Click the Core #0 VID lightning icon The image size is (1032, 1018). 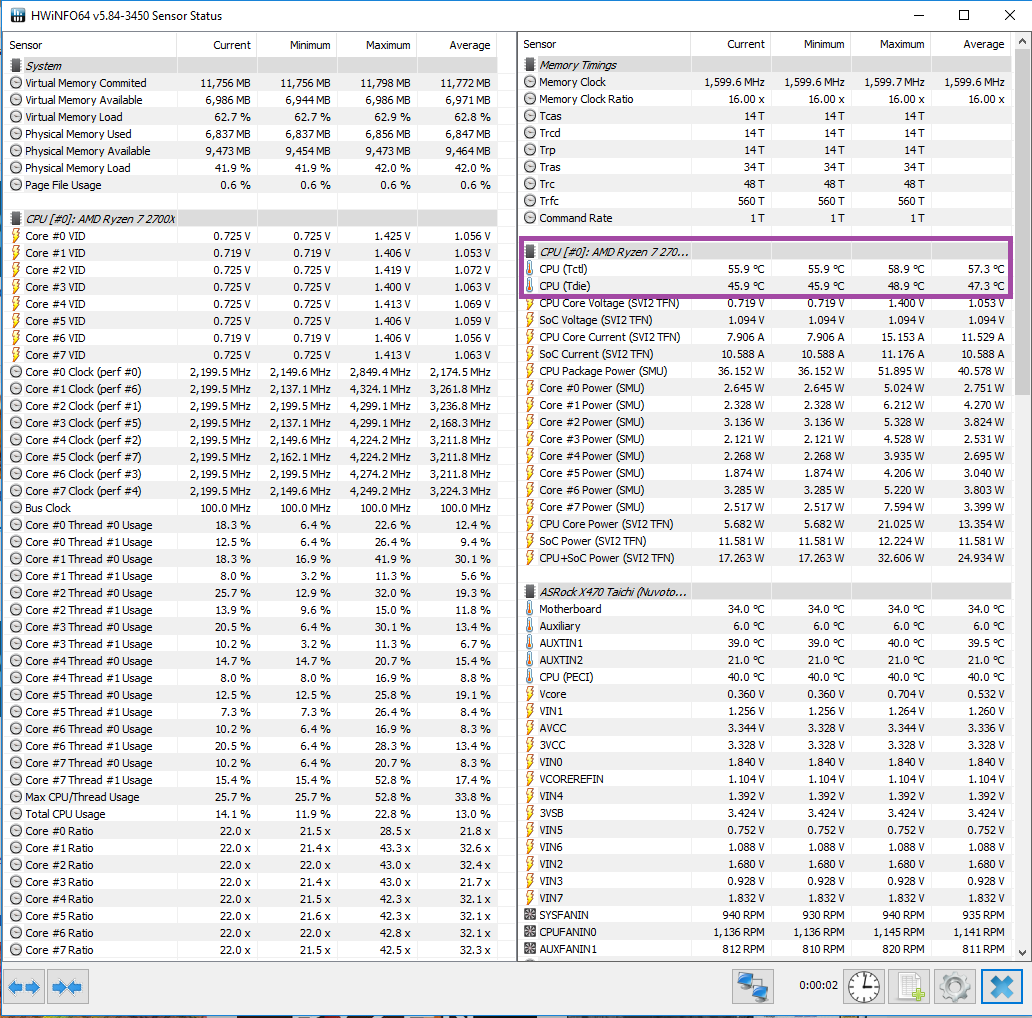[x=16, y=236]
